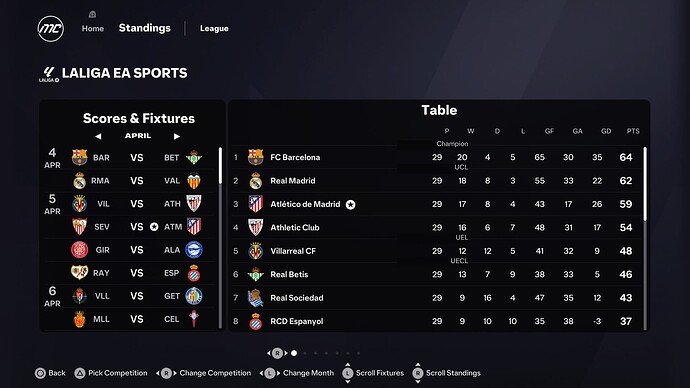Click the Girona crest in fixtures
The image size is (690, 388).
coord(80,250)
